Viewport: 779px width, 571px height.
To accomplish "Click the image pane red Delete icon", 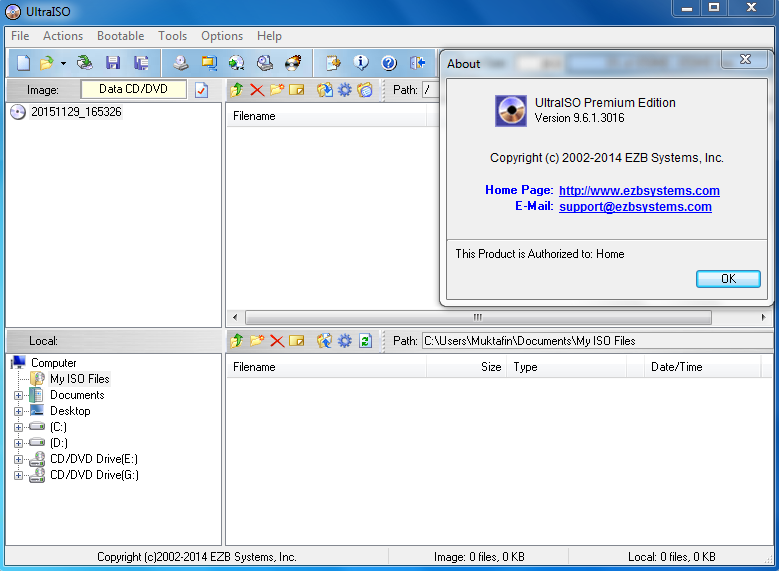I will click(257, 90).
